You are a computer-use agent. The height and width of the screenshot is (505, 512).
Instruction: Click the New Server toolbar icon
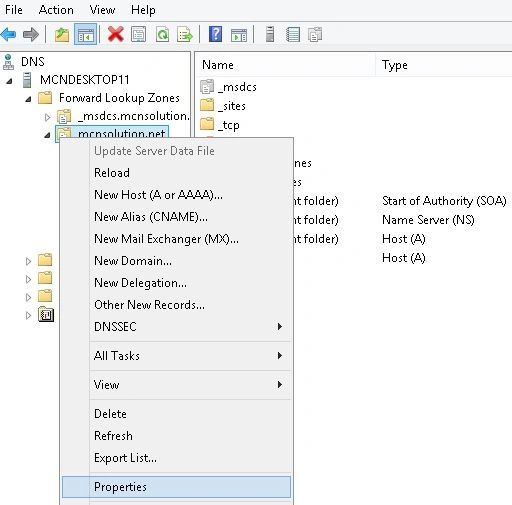point(270,34)
